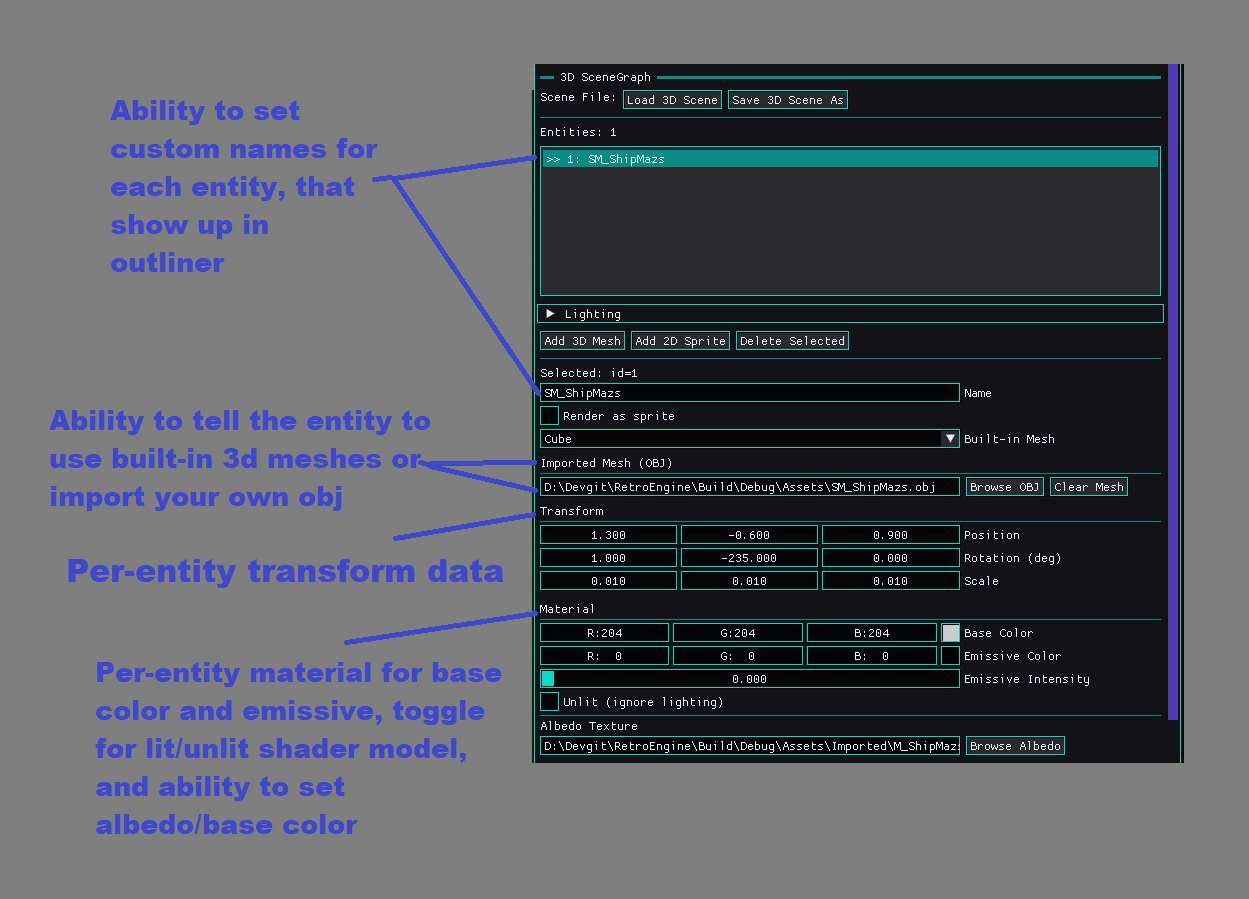Click the Save 3D Scene As button
1249x899 pixels.
[787, 99]
